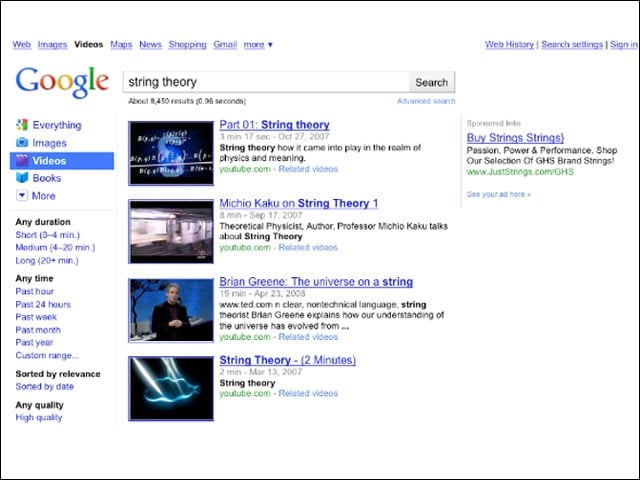The width and height of the screenshot is (640, 480).
Task: Select Sorted by date option
Action: [44, 387]
